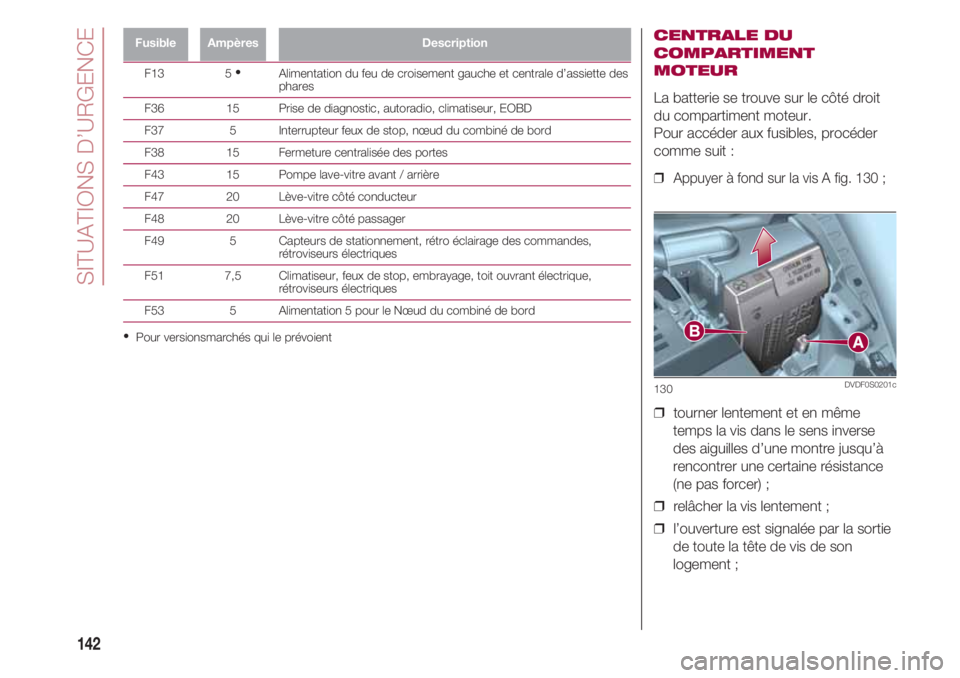This screenshot has height=678, width=960.
Task: Click the bullet box before 'tourner lentement'
Action: [659, 413]
